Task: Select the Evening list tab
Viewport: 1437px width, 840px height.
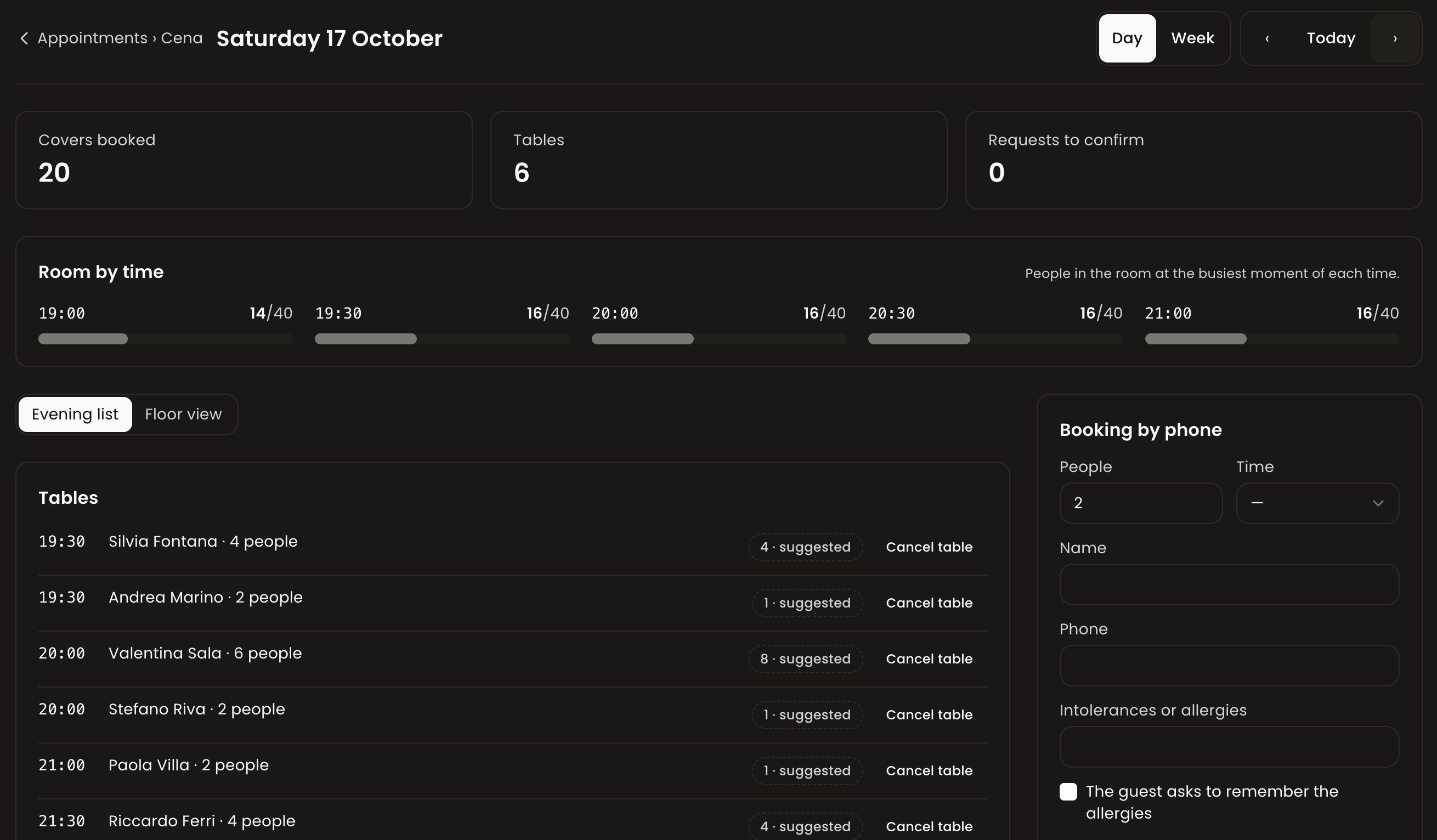Action: point(75,414)
